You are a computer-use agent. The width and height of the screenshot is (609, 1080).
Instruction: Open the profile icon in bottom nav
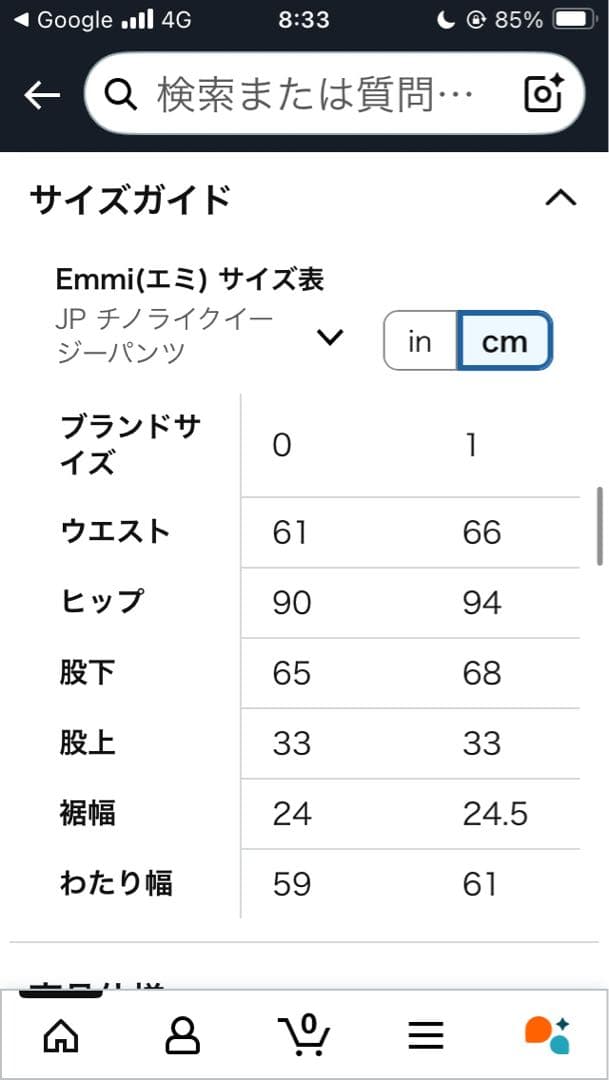(x=183, y=1034)
